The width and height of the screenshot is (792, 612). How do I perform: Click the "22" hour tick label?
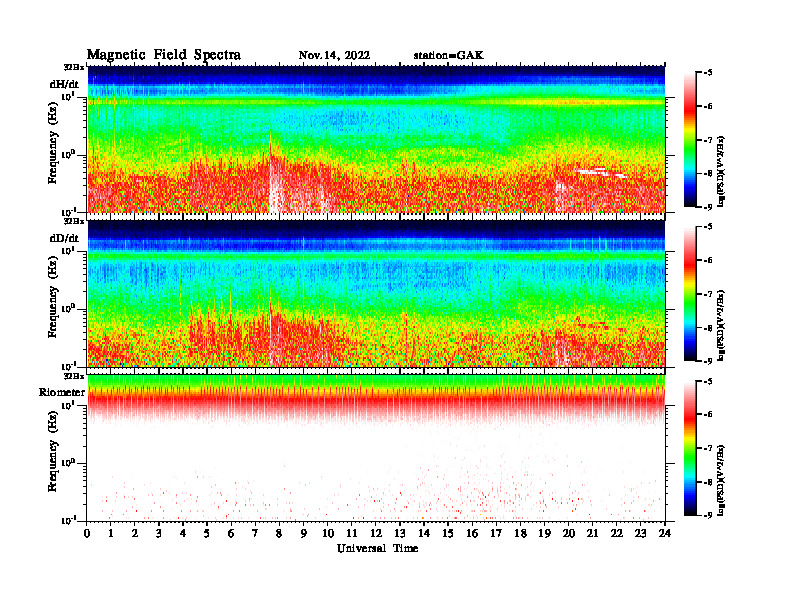(616, 534)
